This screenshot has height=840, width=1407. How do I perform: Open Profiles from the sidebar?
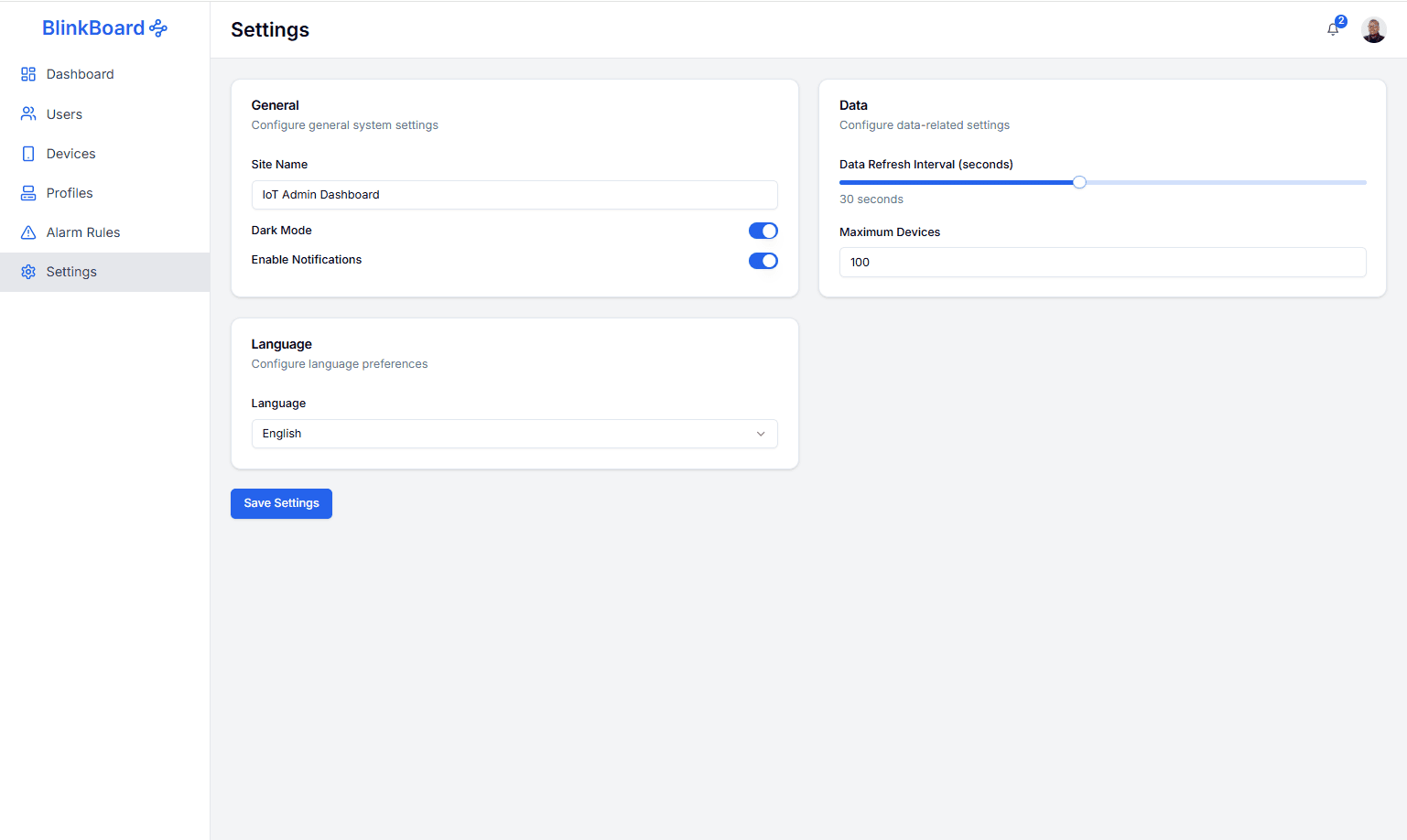pos(105,193)
